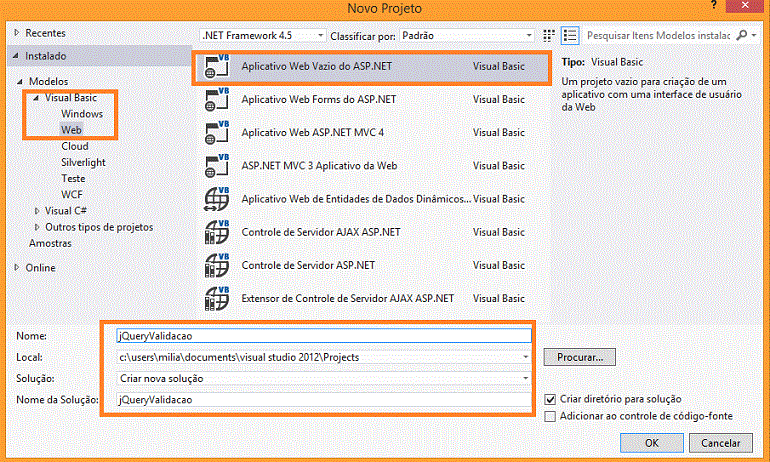Click the Nome input field
Viewport: 770px width, 462px height.
tap(324, 336)
